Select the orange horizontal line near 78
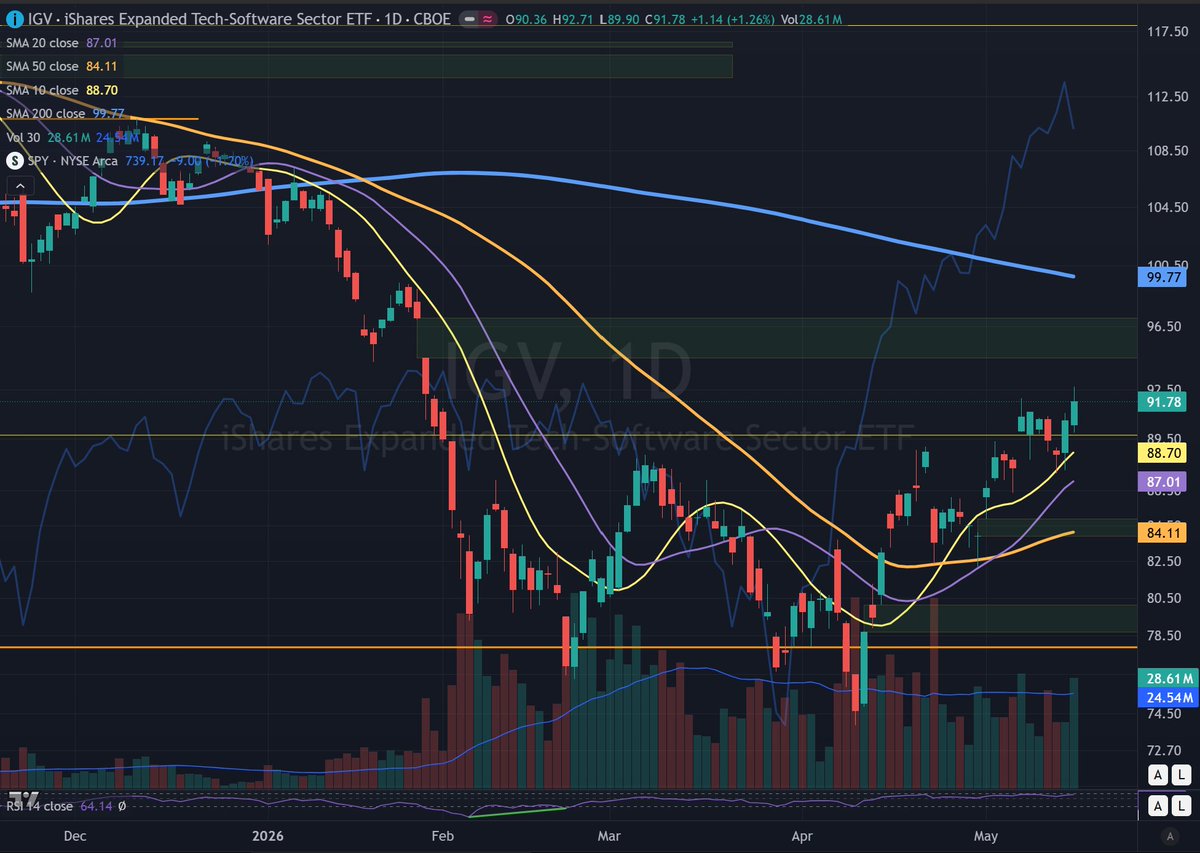1200x853 pixels. (x=568, y=647)
